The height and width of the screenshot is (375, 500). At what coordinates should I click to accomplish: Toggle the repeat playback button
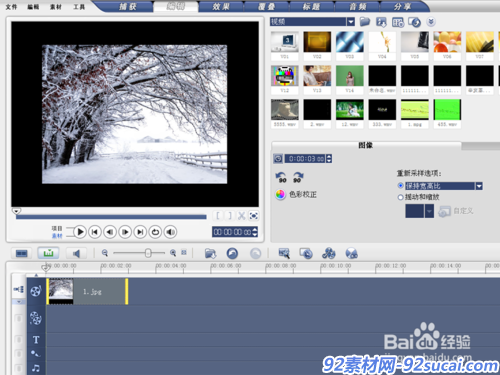(x=155, y=232)
